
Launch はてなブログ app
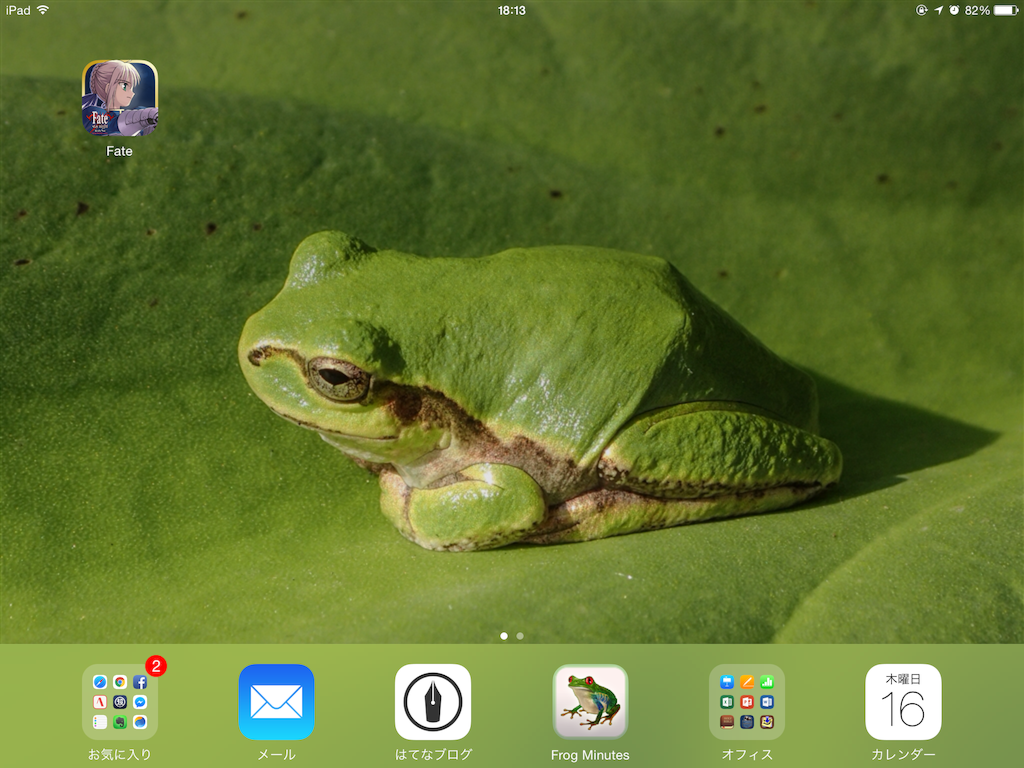point(433,702)
